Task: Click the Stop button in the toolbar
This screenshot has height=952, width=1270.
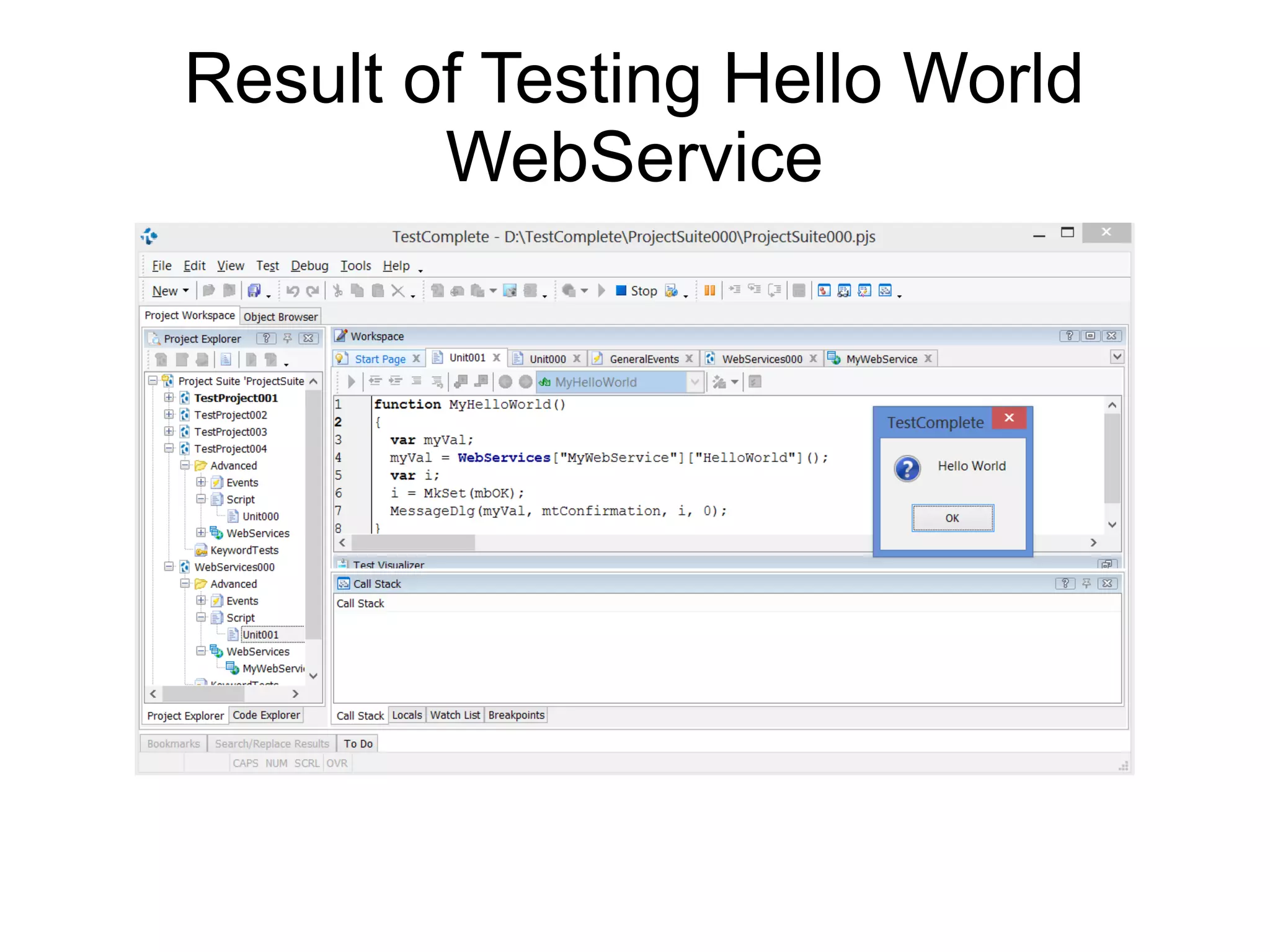Action: coord(637,291)
